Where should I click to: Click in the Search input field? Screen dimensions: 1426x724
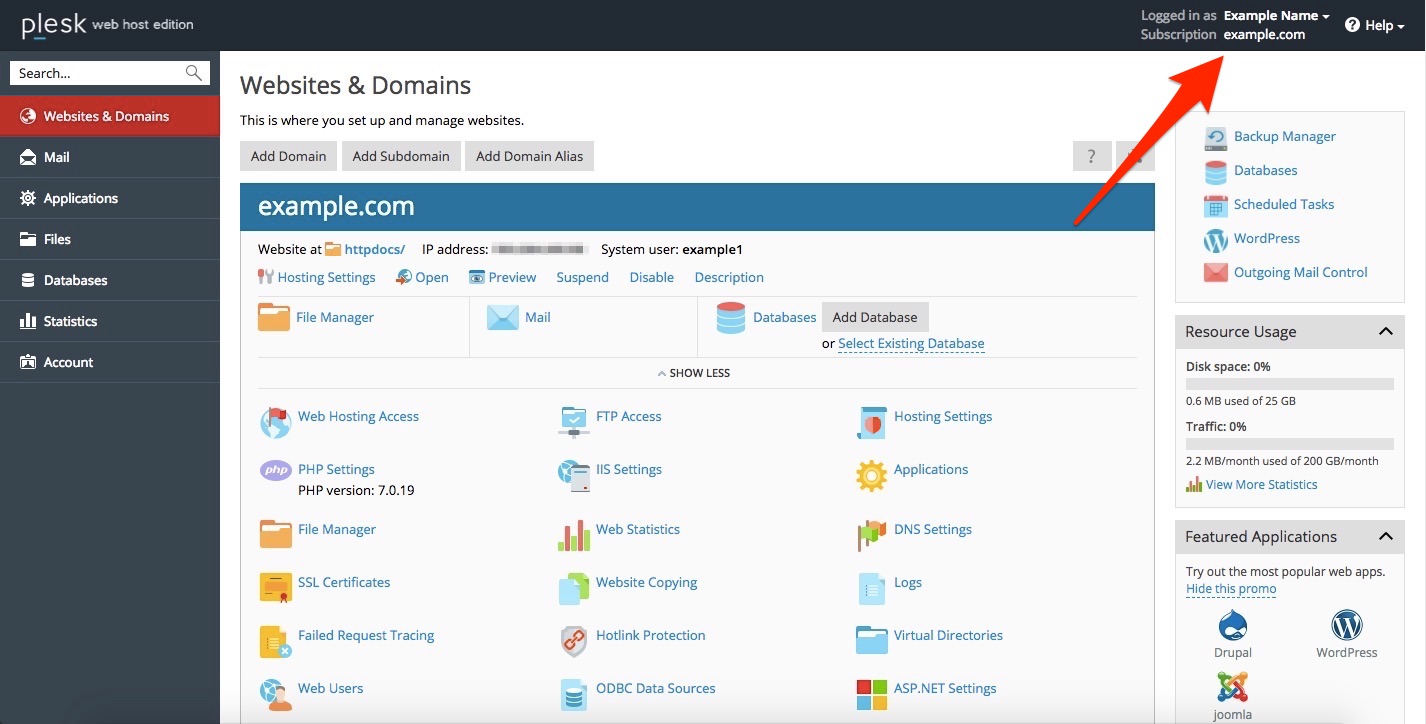(x=97, y=73)
